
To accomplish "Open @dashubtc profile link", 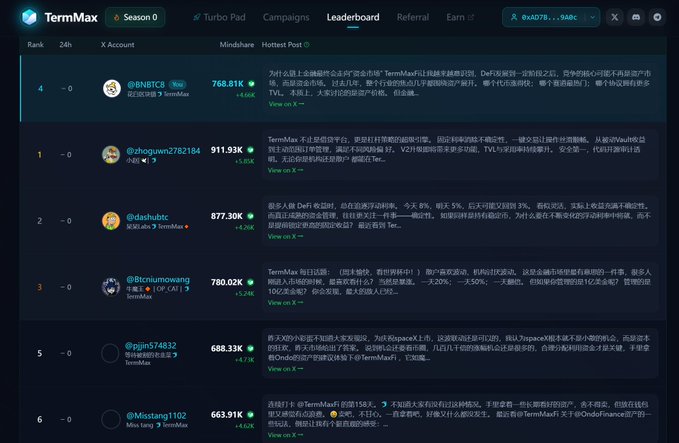I will tap(147, 217).
